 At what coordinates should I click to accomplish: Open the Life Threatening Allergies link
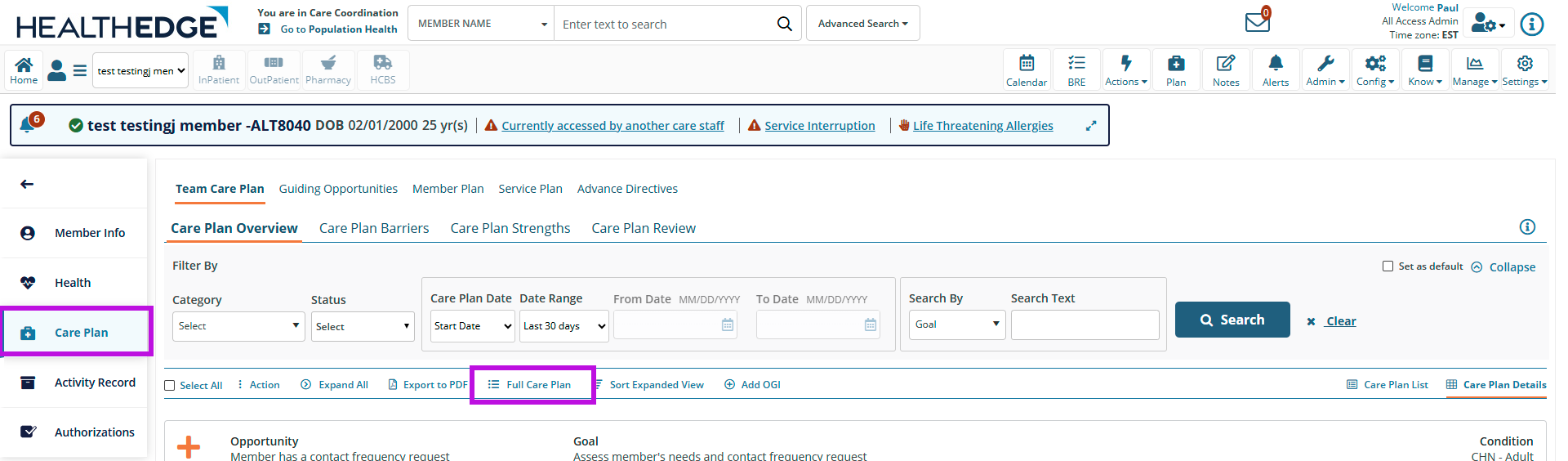pos(982,126)
